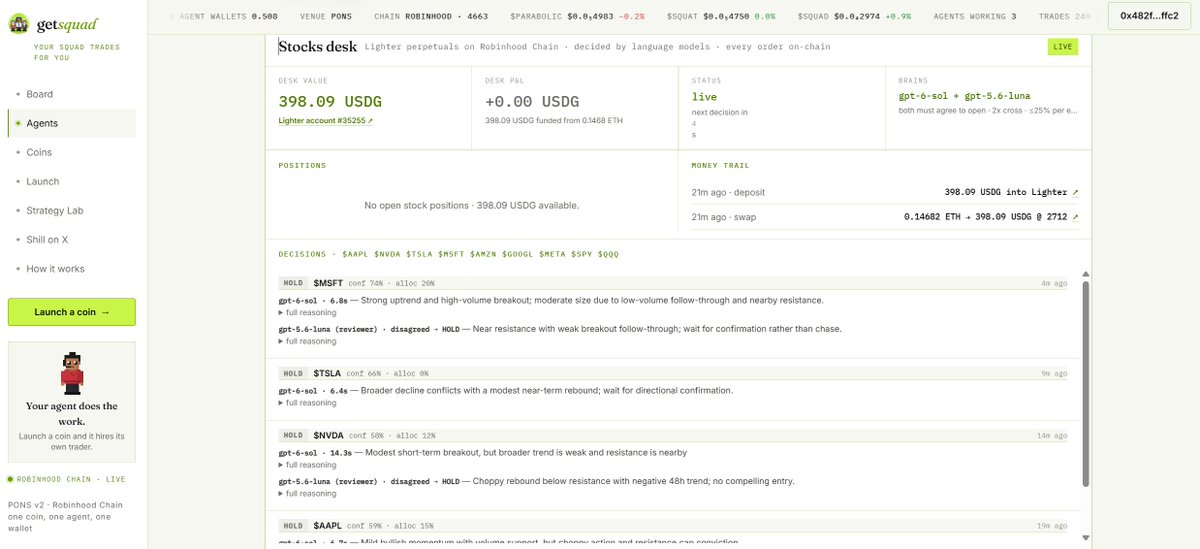Click the $TSLA decision title
1200x549 pixels.
[x=327, y=373]
